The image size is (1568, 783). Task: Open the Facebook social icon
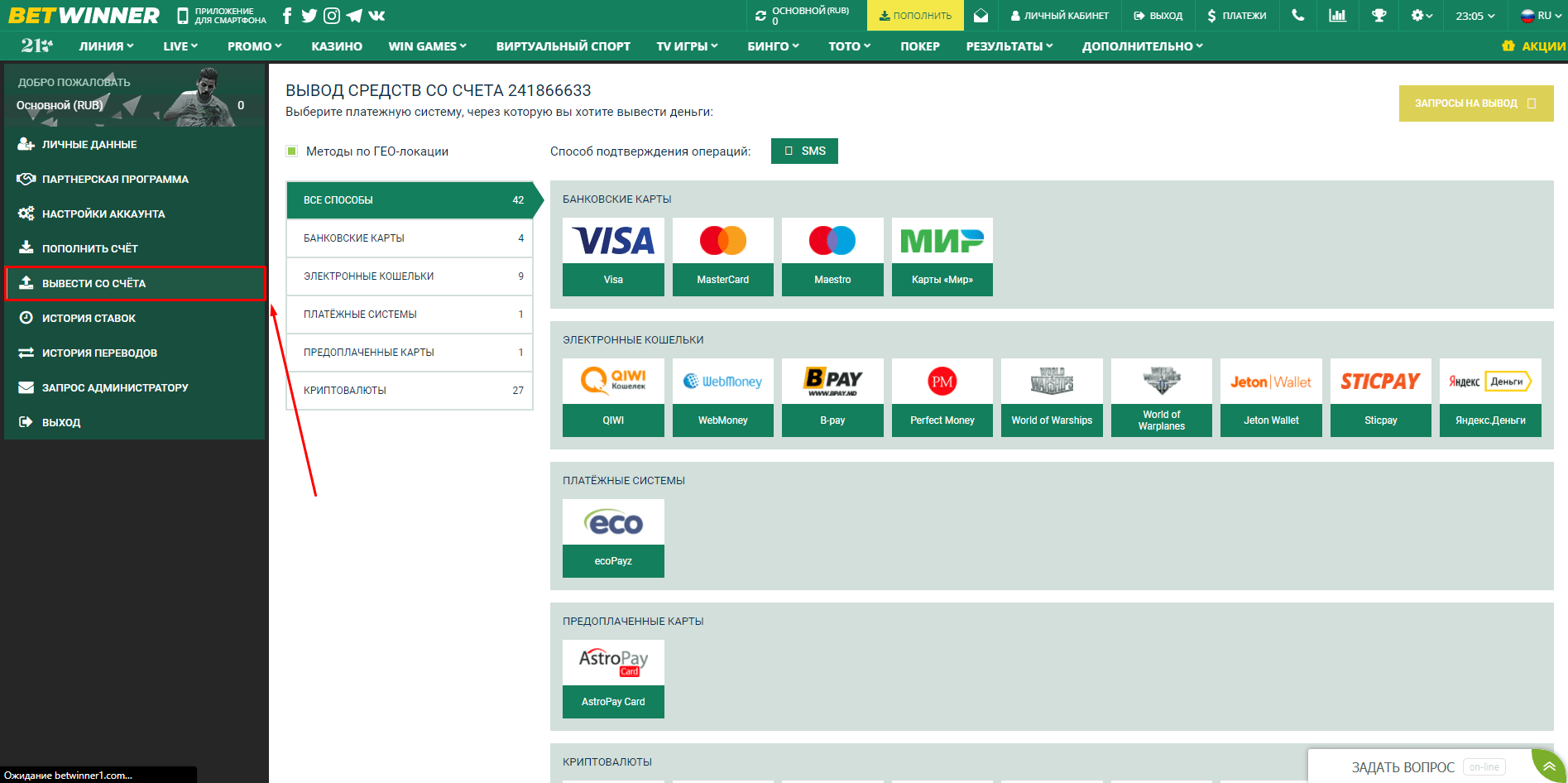[287, 16]
